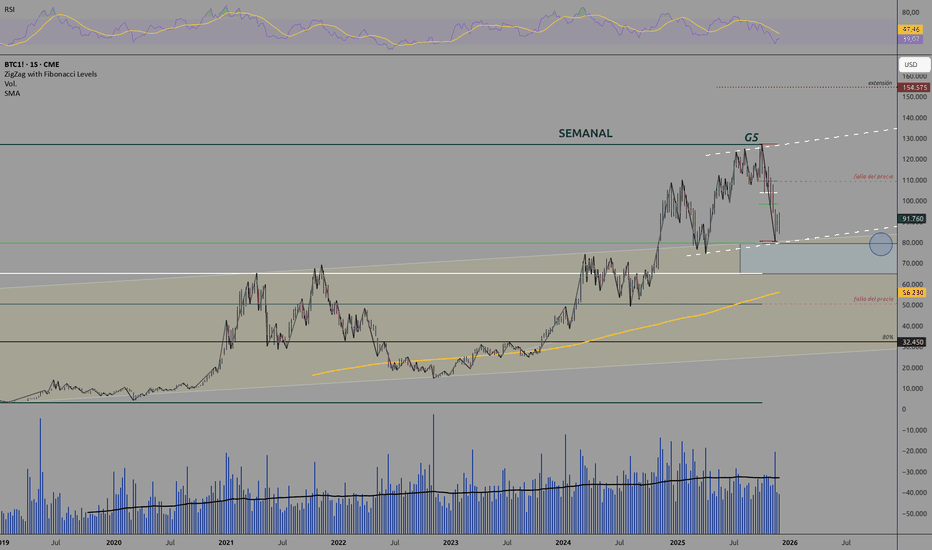Click 2021 on the time axis
Viewport: 932px width, 550px height.
(x=226, y=542)
